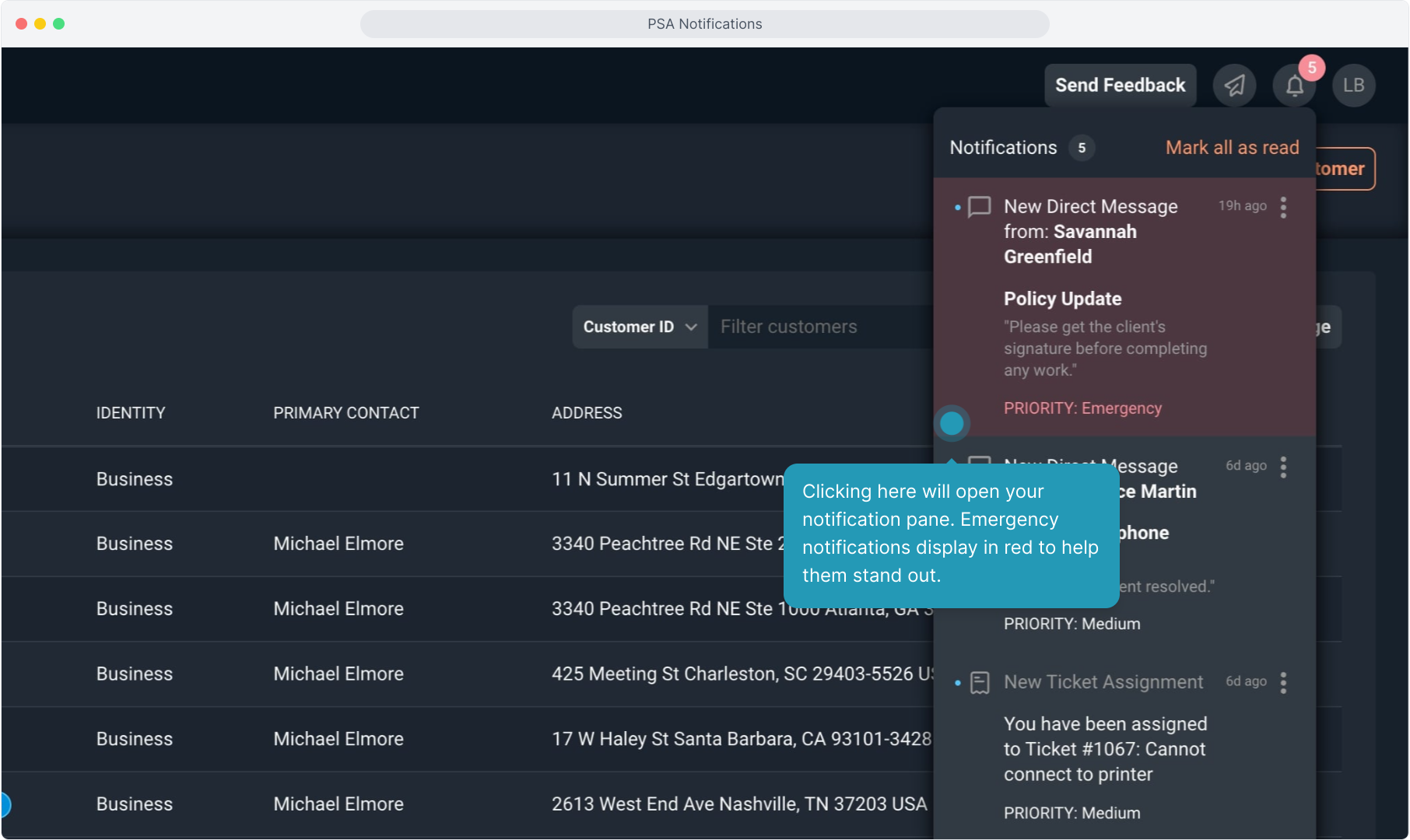Click the paper plane icon
This screenshot has height=840, width=1410.
tap(1234, 86)
